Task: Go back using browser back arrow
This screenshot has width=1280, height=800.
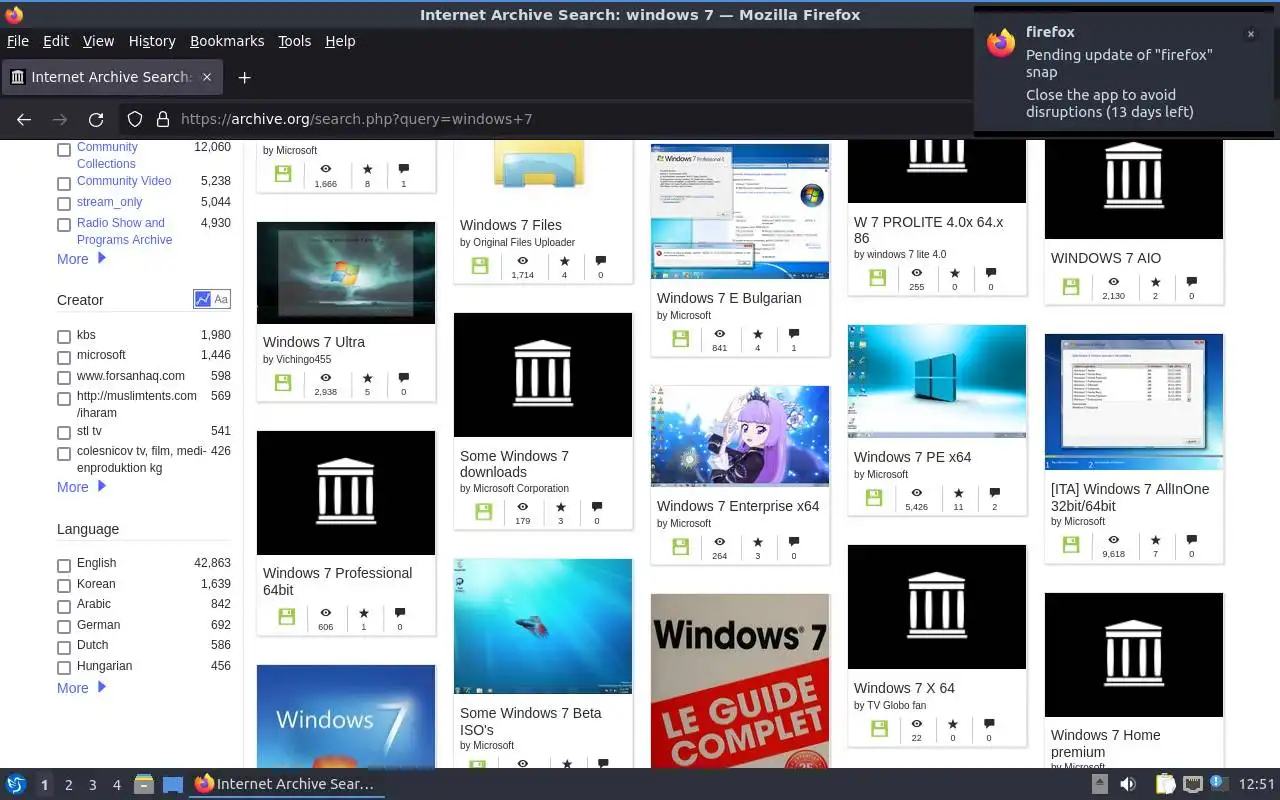Action: pos(24,119)
